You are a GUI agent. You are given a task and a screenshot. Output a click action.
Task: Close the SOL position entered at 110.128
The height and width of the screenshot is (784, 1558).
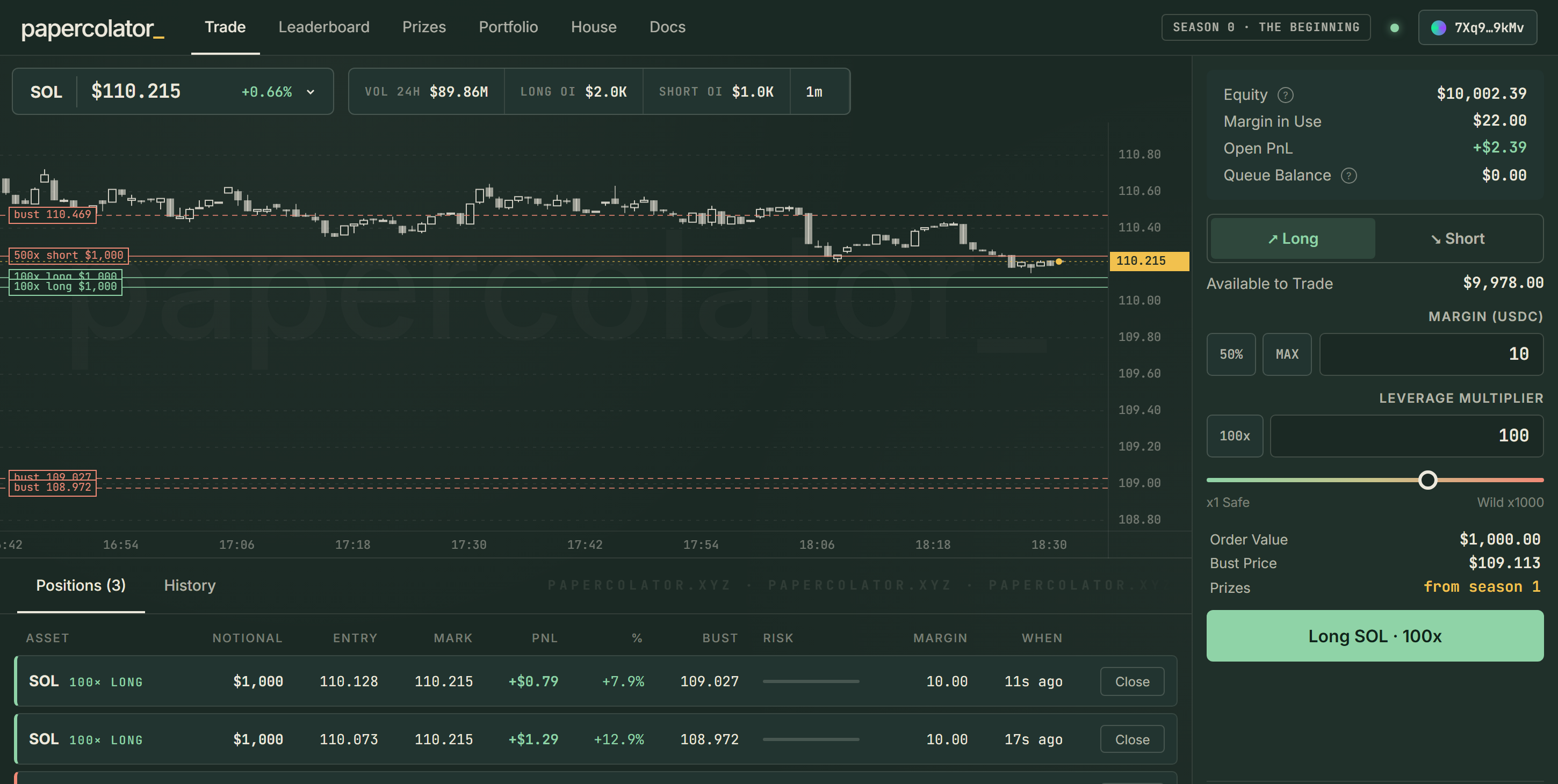[1131, 681]
